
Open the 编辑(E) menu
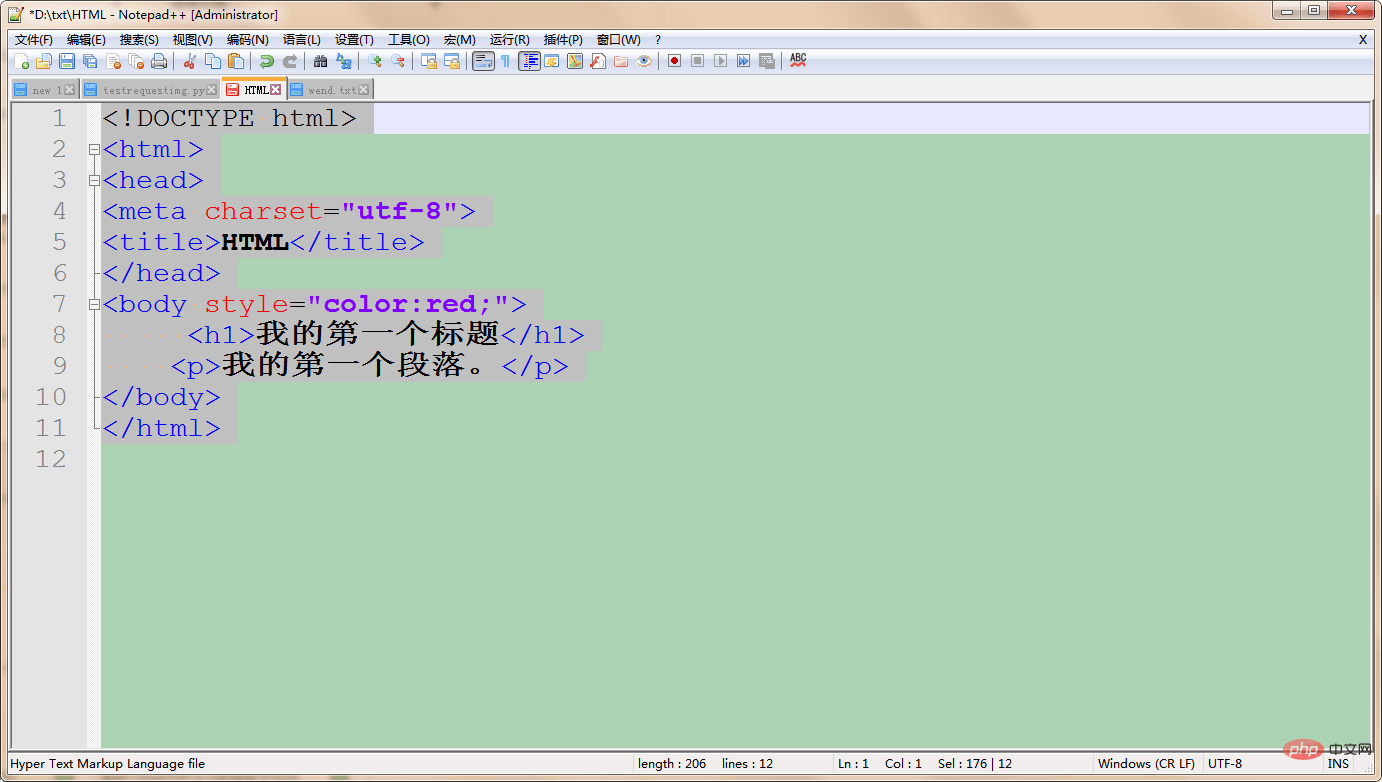point(86,40)
